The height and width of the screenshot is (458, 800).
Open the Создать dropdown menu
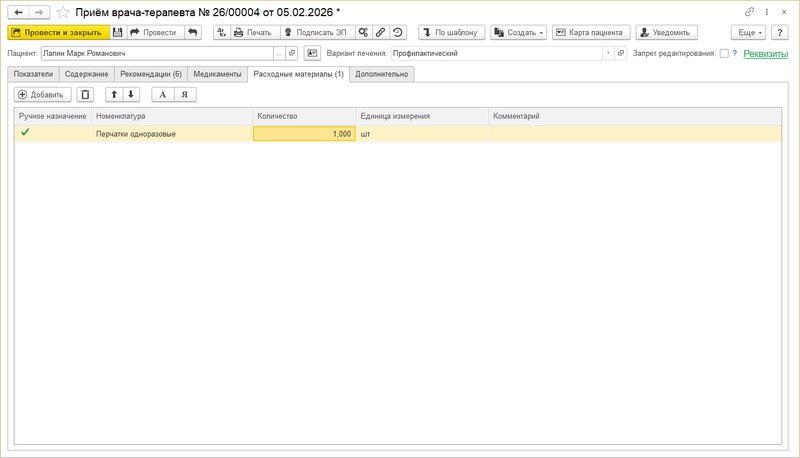[518, 32]
